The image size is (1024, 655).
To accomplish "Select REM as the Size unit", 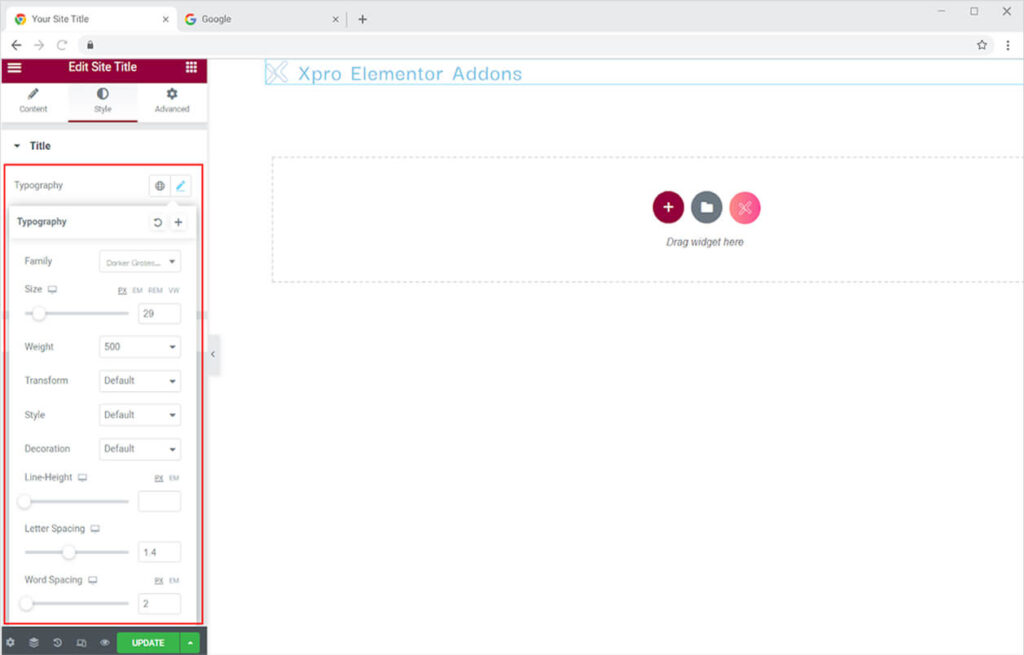I will (x=155, y=290).
